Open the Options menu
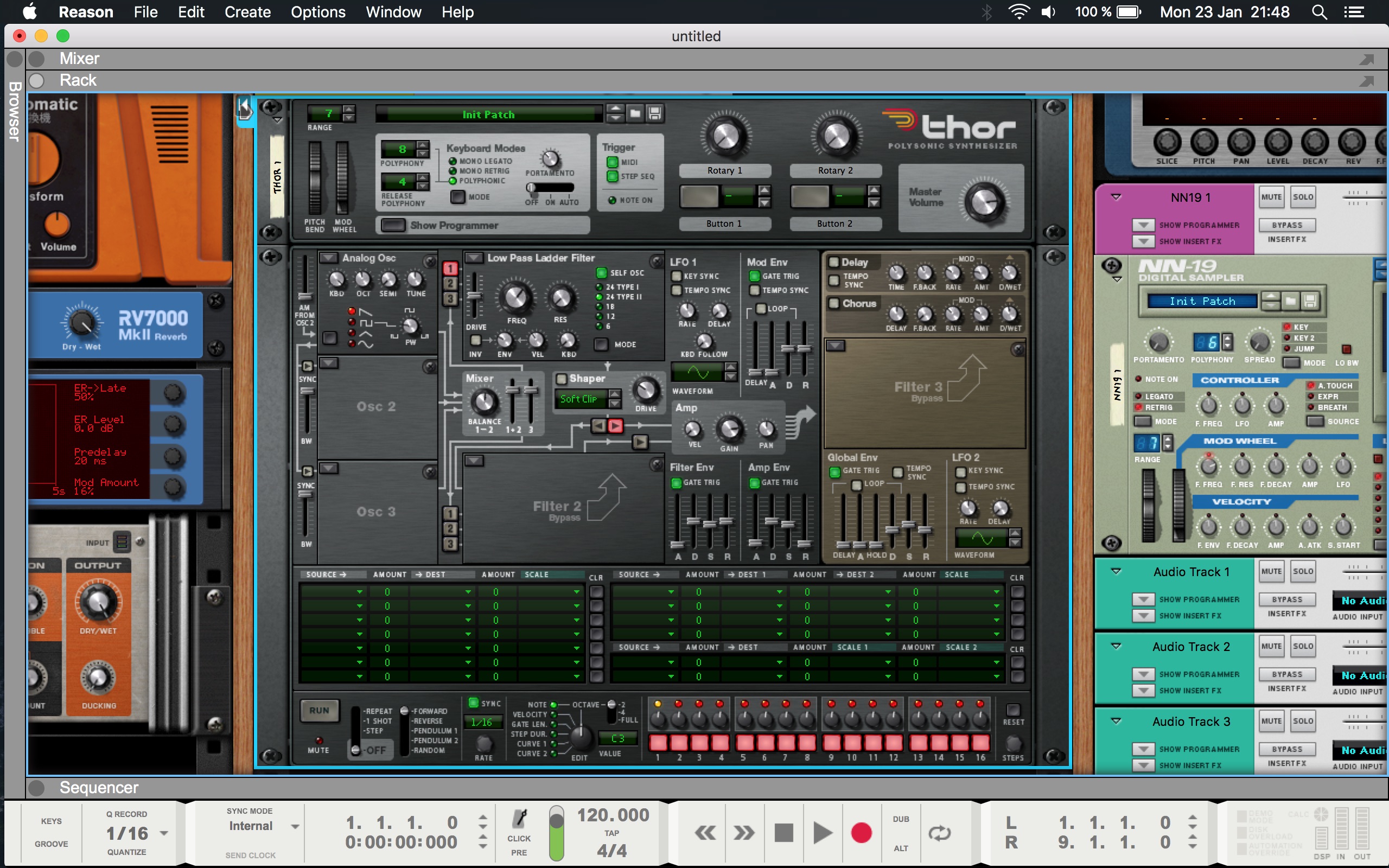This screenshot has width=1389, height=868. [318, 12]
